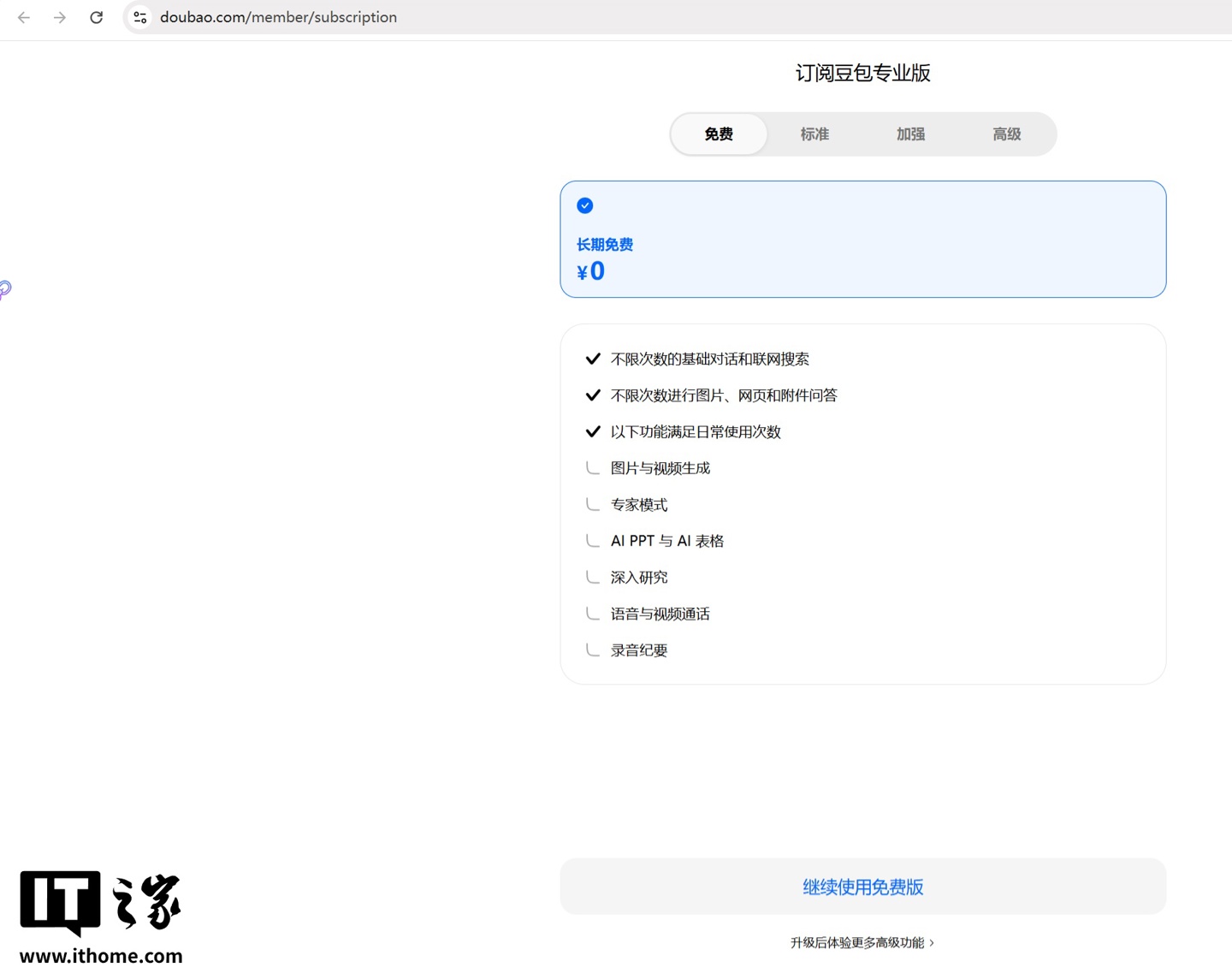This screenshot has height=979, width=1232.
Task: Click text 以下功能满足日常使用次数
Action: [696, 432]
